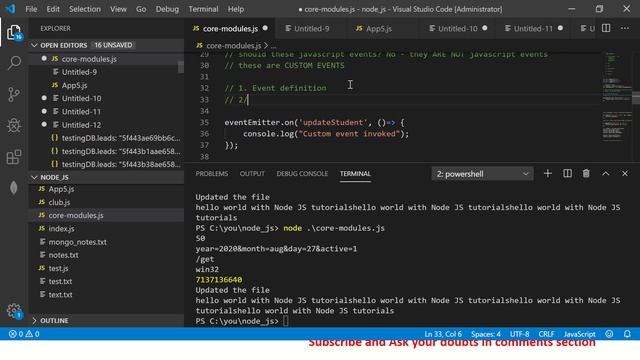Click the VS Code logo icon
This screenshot has height=360, width=640.
10,9
